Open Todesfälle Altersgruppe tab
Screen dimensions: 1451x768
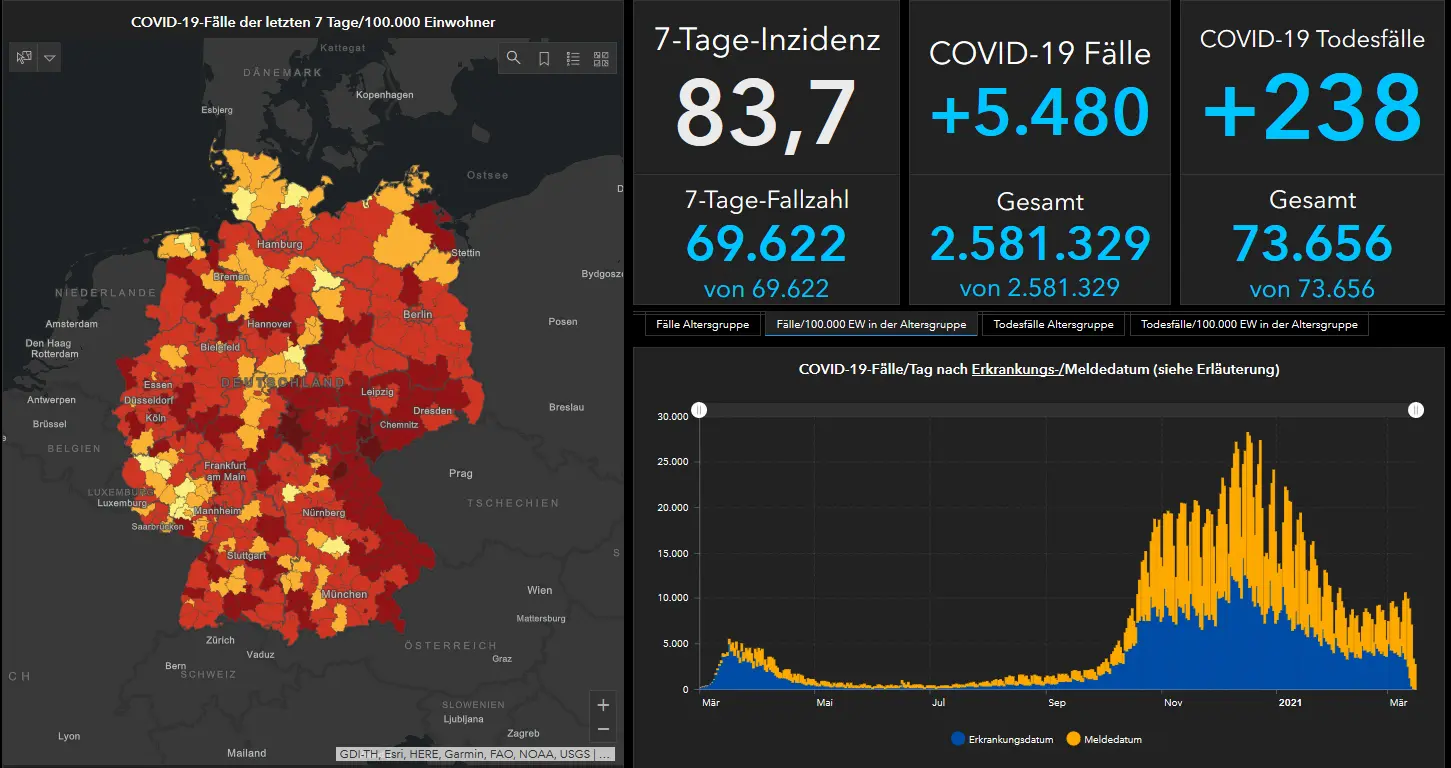1053,325
